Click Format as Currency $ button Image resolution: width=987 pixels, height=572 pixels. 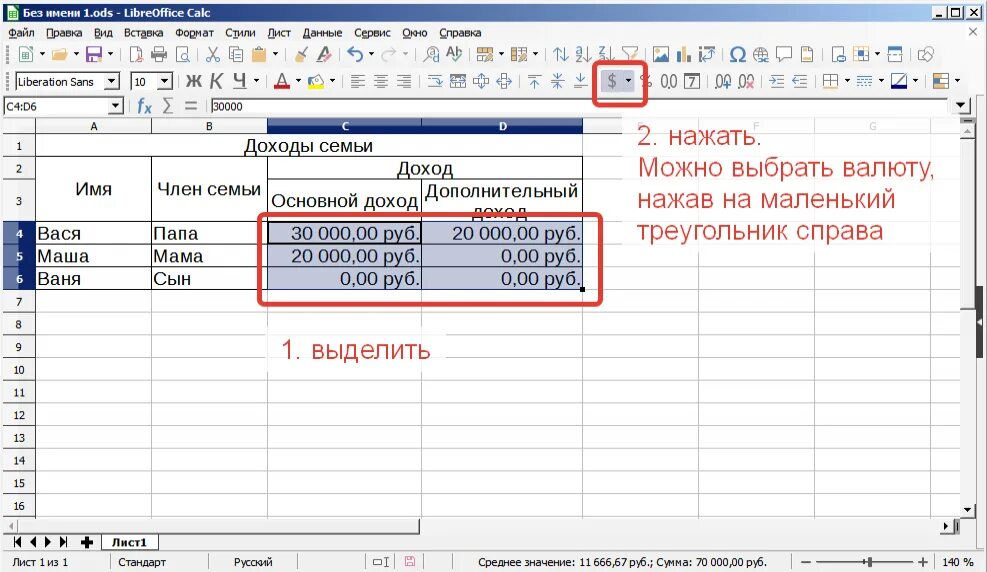[612, 81]
